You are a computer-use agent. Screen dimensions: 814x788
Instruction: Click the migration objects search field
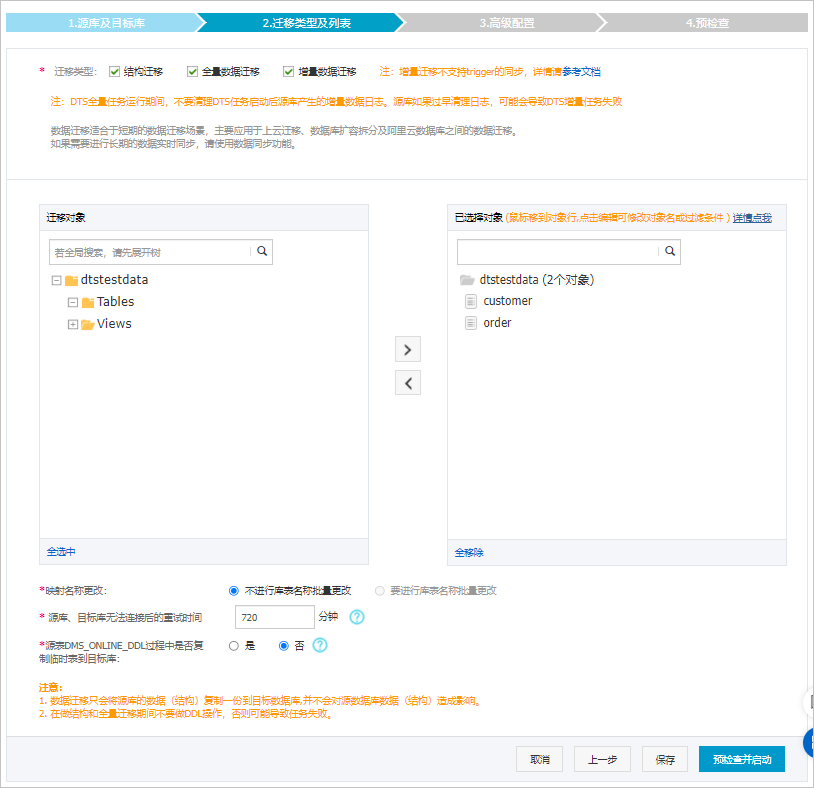(x=161, y=252)
